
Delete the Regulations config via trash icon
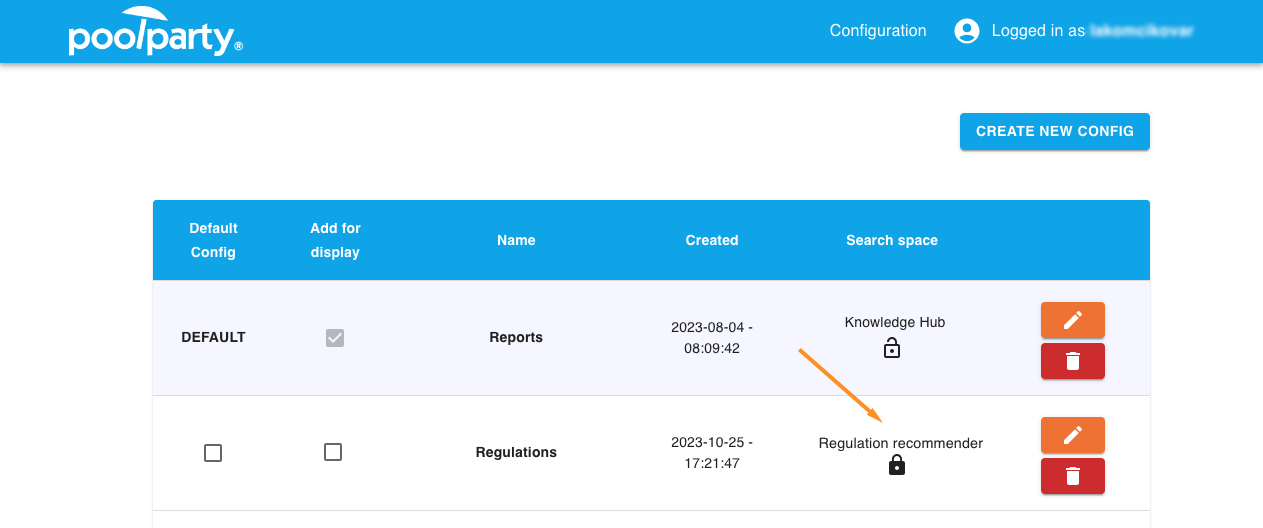pyautogui.click(x=1072, y=476)
